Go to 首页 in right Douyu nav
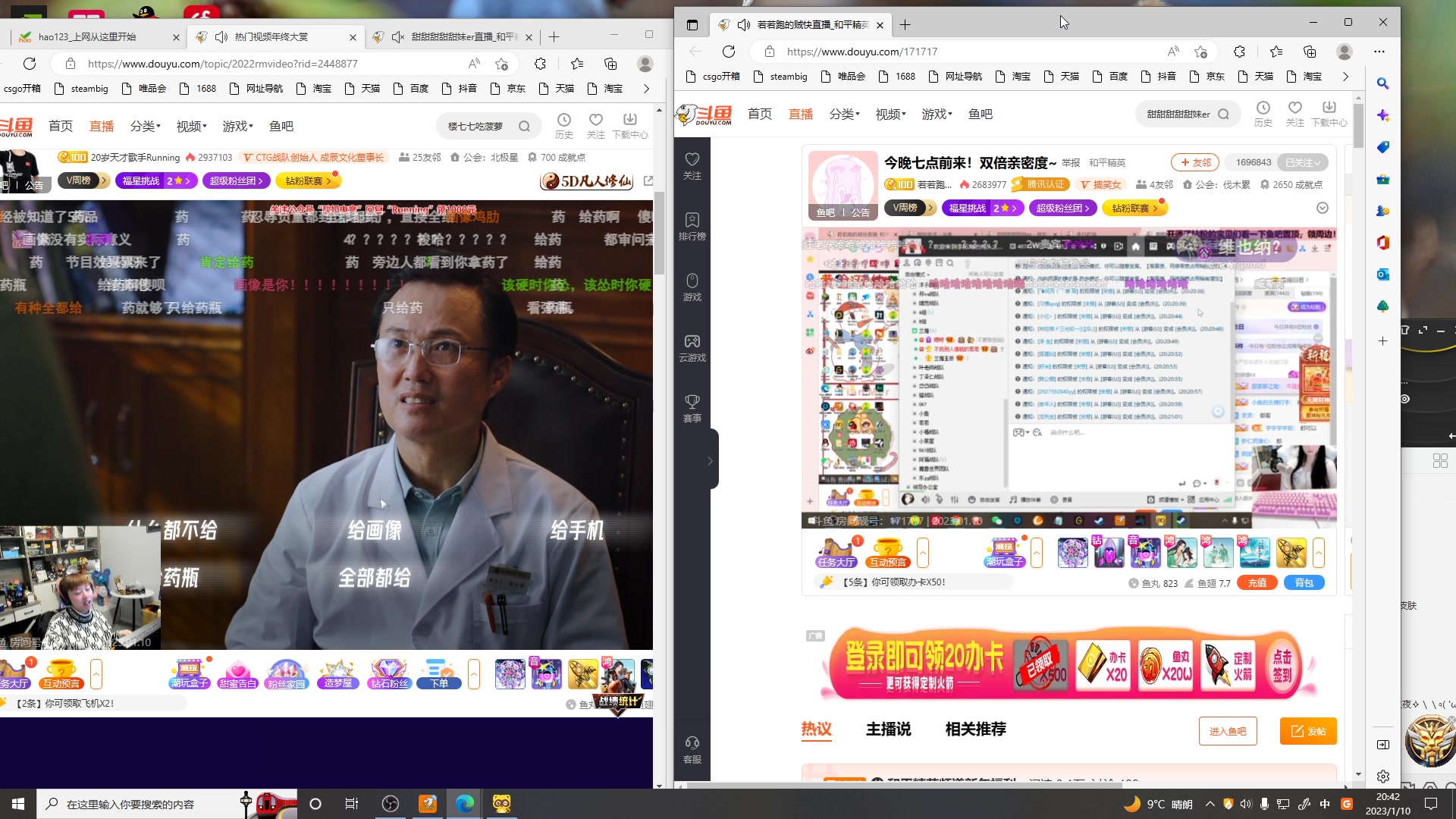Viewport: 1456px width, 819px height. [759, 114]
